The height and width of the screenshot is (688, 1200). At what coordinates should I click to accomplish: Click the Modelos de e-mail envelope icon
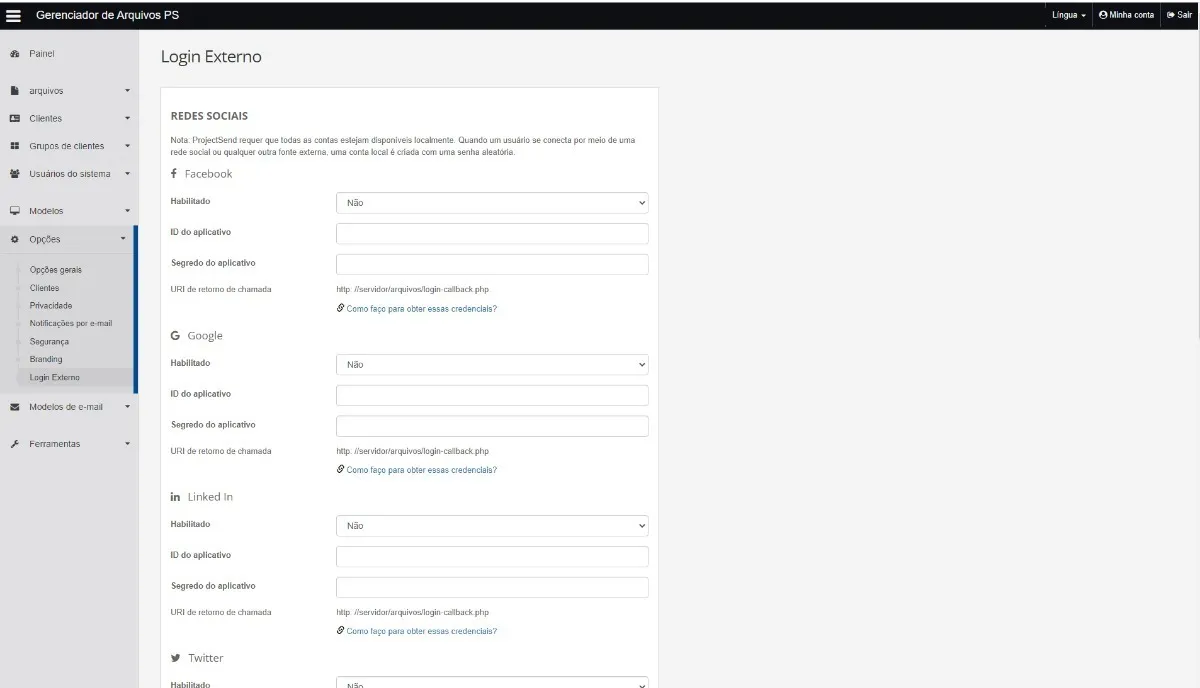pos(14,407)
